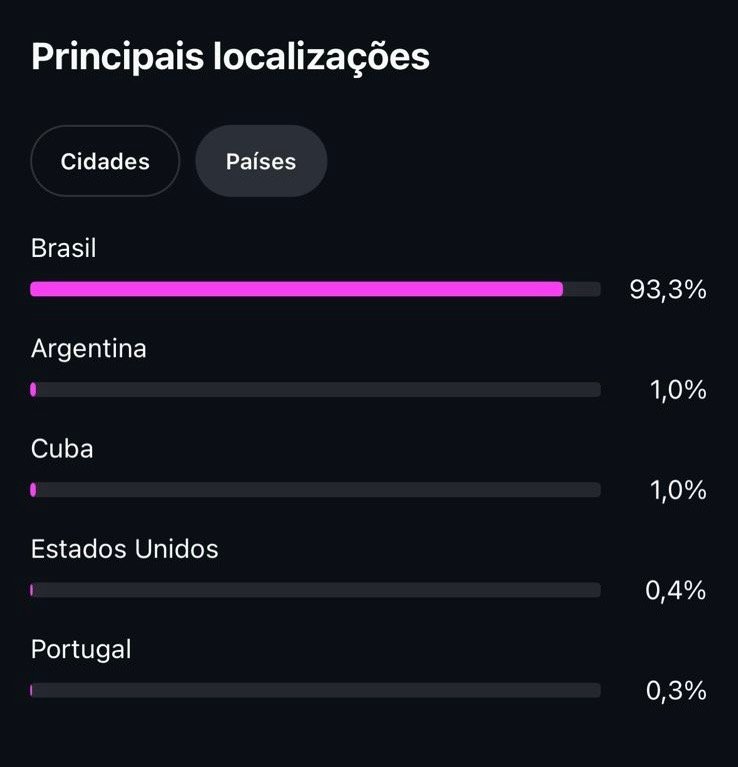Screen dimensions: 738x767
Task: Select the Países tab
Action: (x=261, y=161)
